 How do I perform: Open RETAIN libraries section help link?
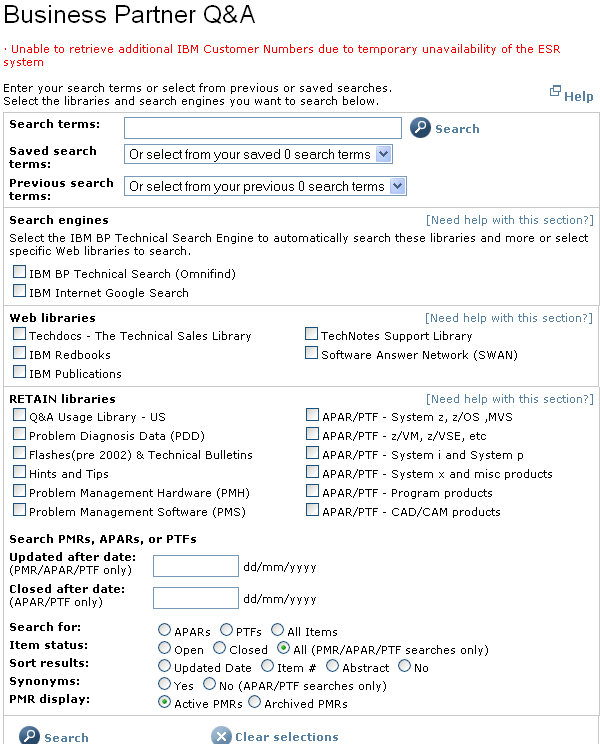[509, 399]
